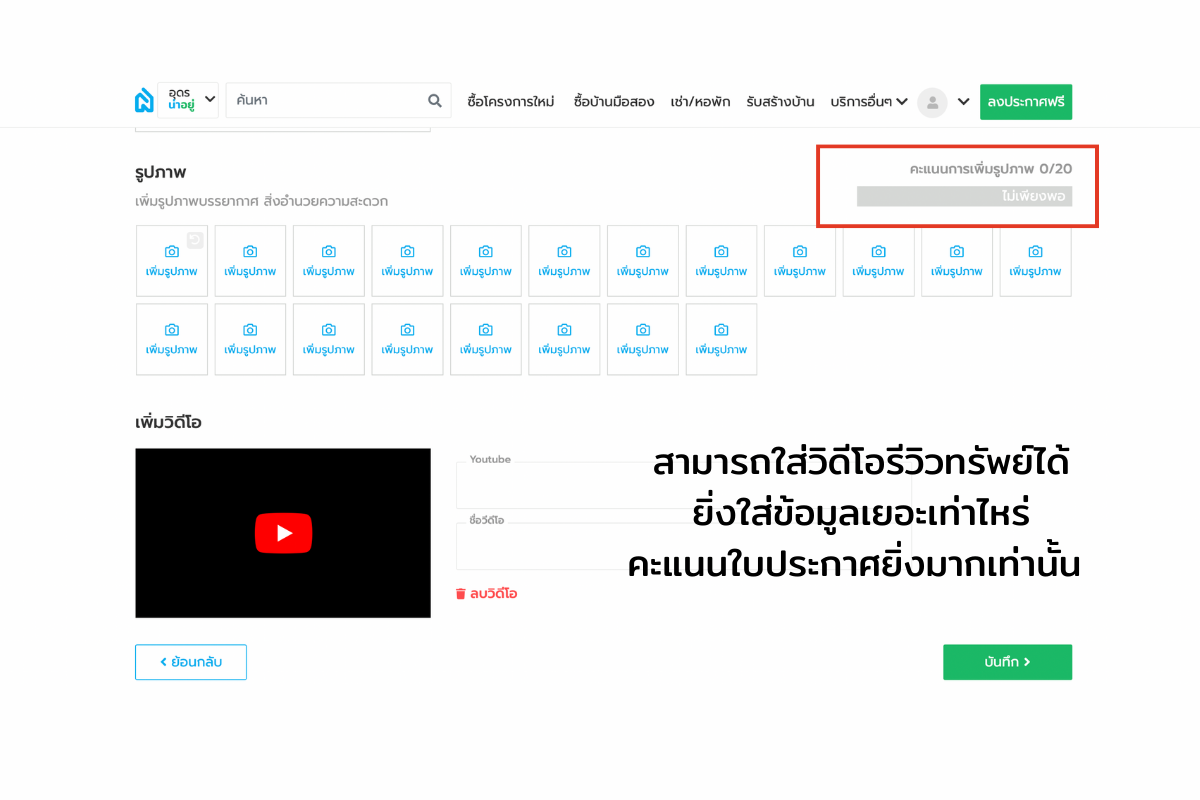Click the ย้อนกลับ back button
The height and width of the screenshot is (800, 1200).
191,662
